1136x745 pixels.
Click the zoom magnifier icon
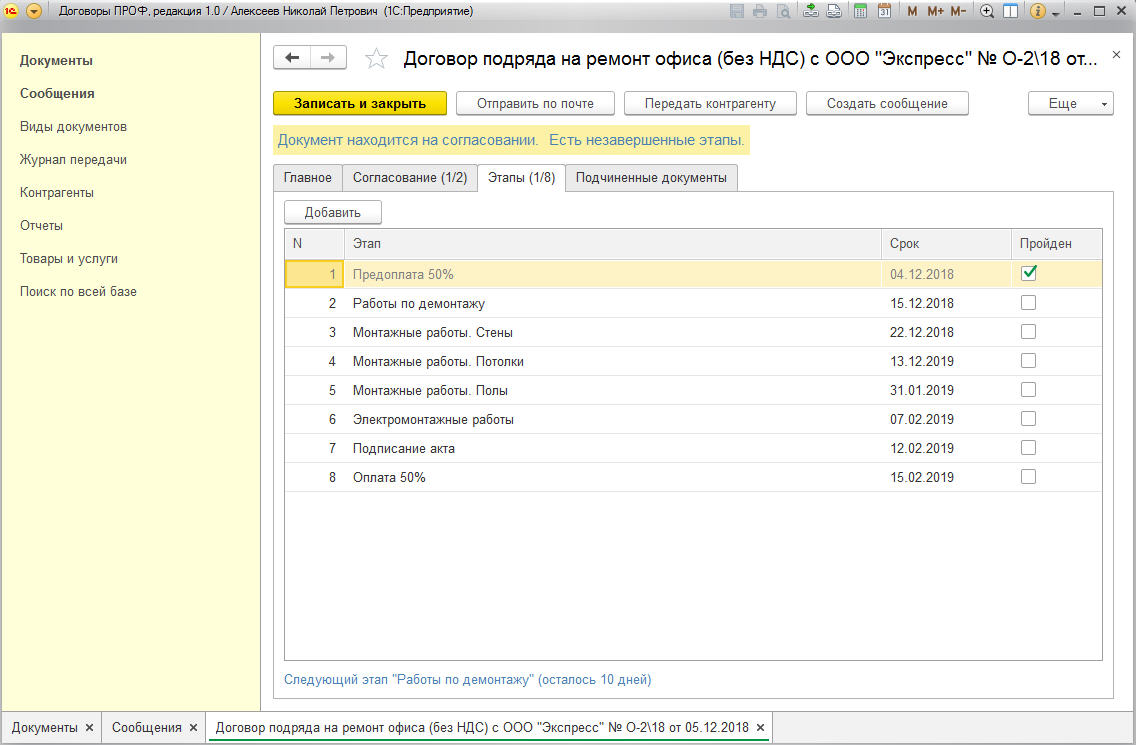click(x=987, y=11)
